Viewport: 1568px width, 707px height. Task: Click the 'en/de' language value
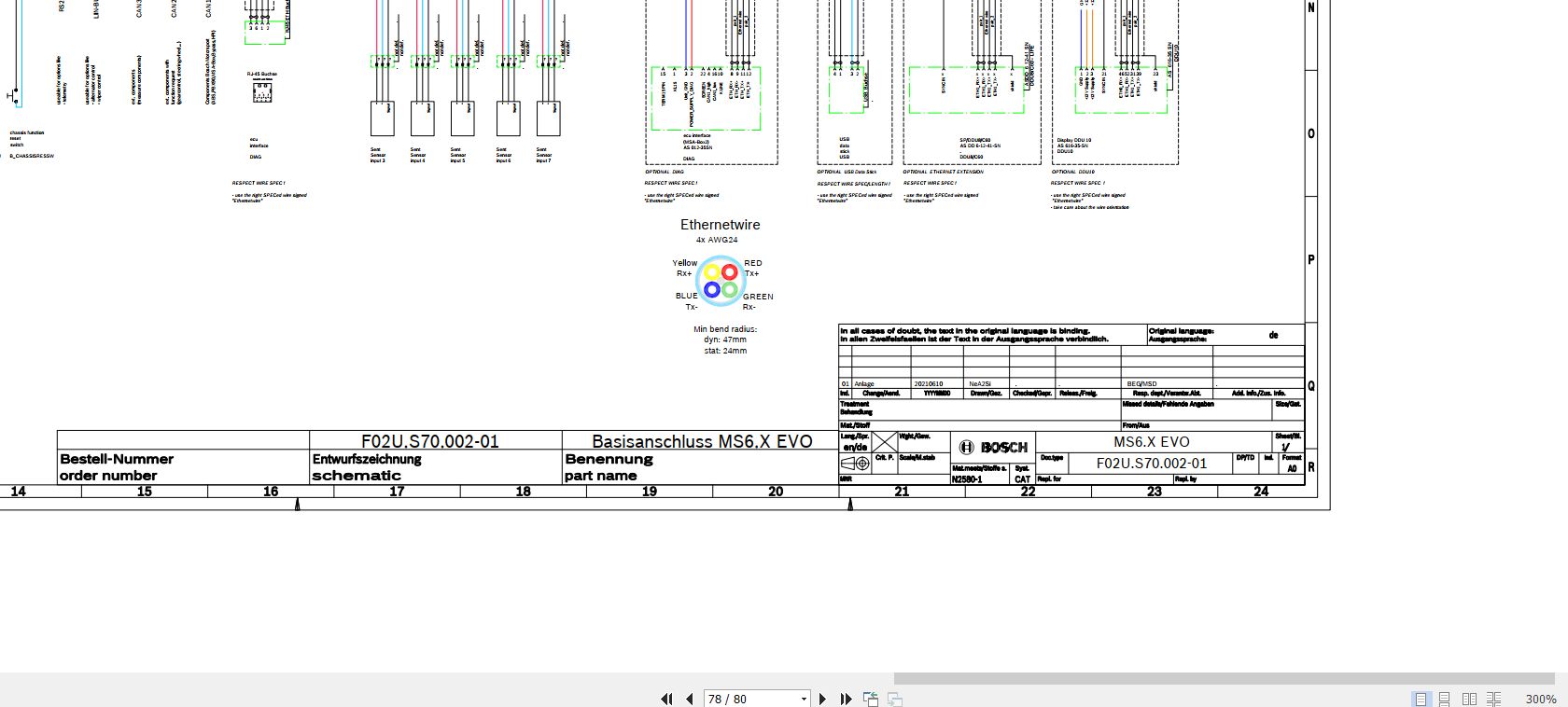point(855,448)
